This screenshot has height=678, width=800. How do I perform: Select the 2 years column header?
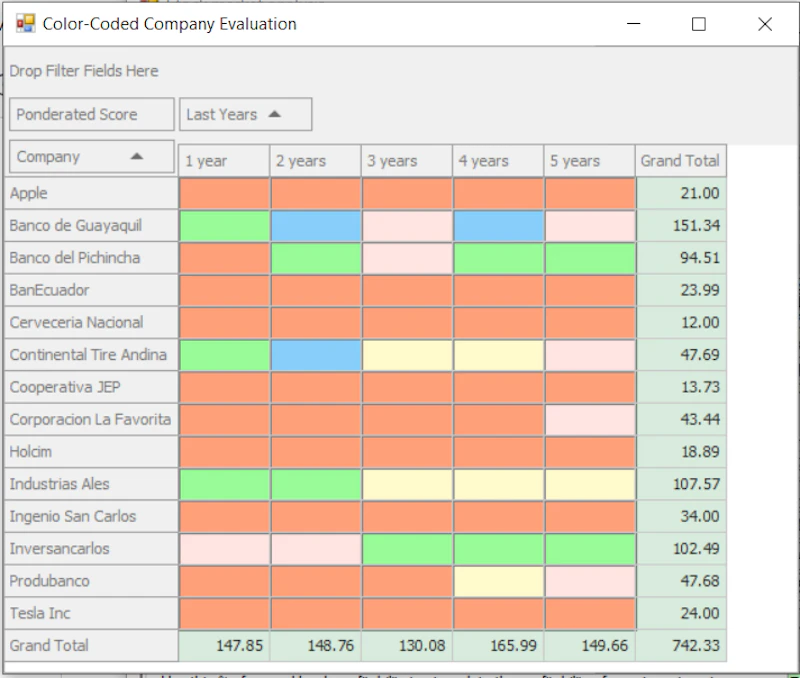tap(315, 161)
